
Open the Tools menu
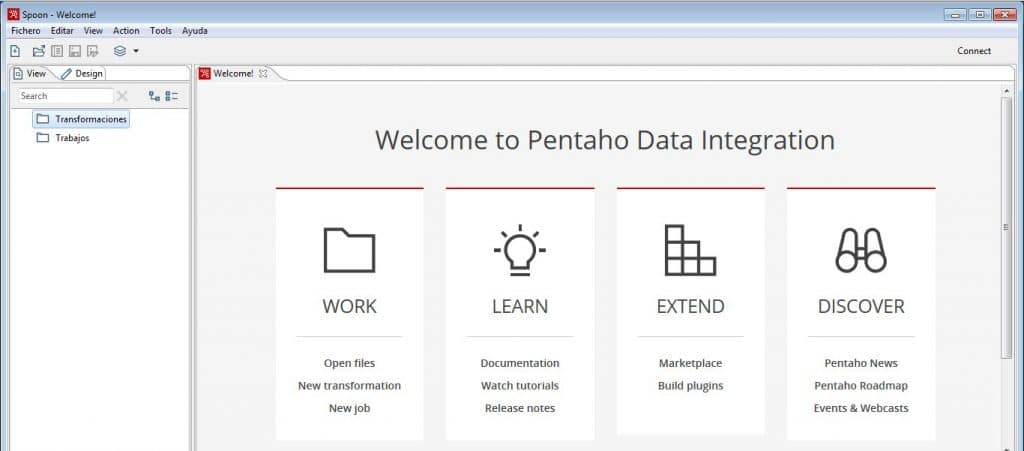(161, 31)
